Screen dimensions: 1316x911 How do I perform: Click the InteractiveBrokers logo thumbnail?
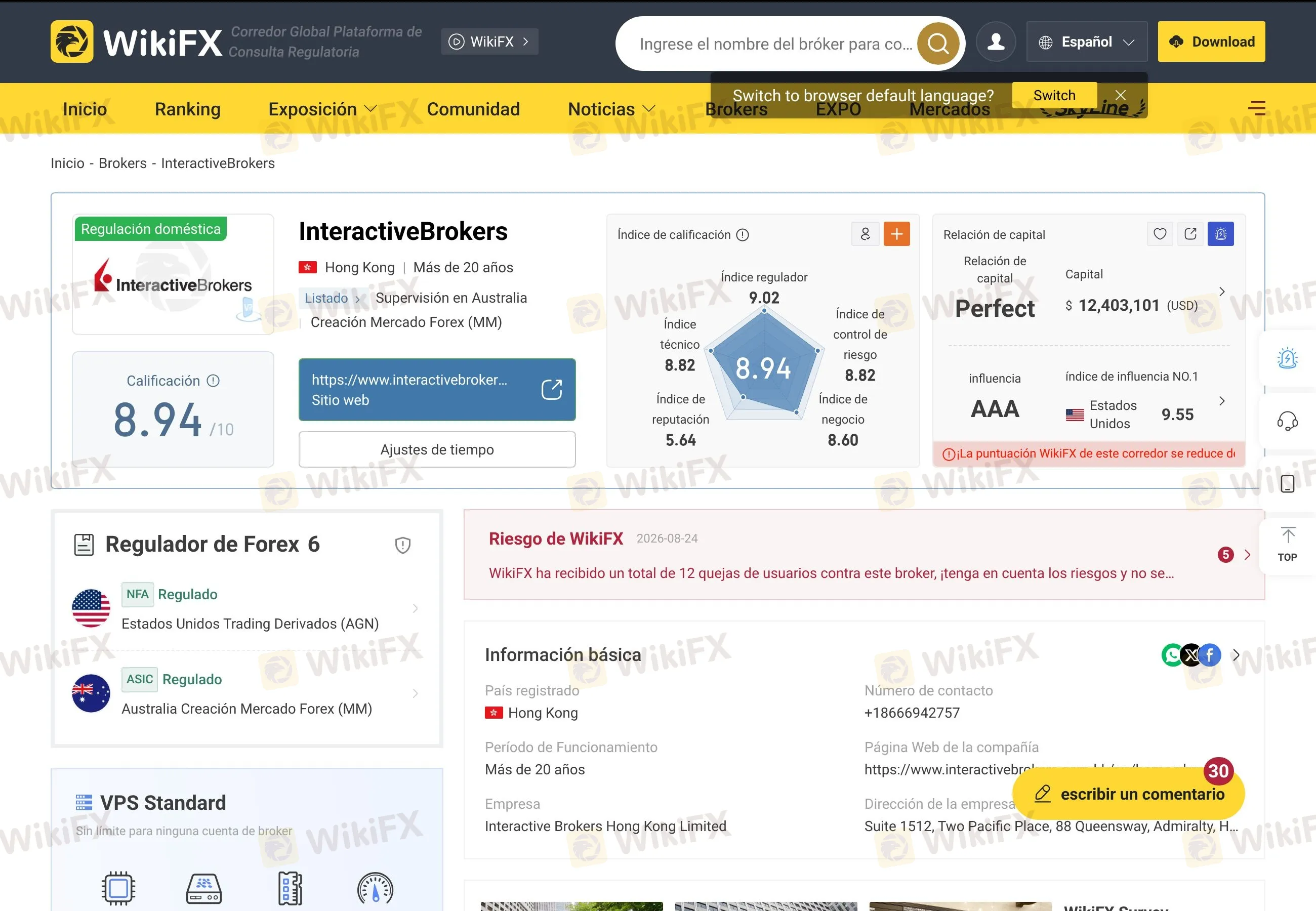[x=173, y=274]
